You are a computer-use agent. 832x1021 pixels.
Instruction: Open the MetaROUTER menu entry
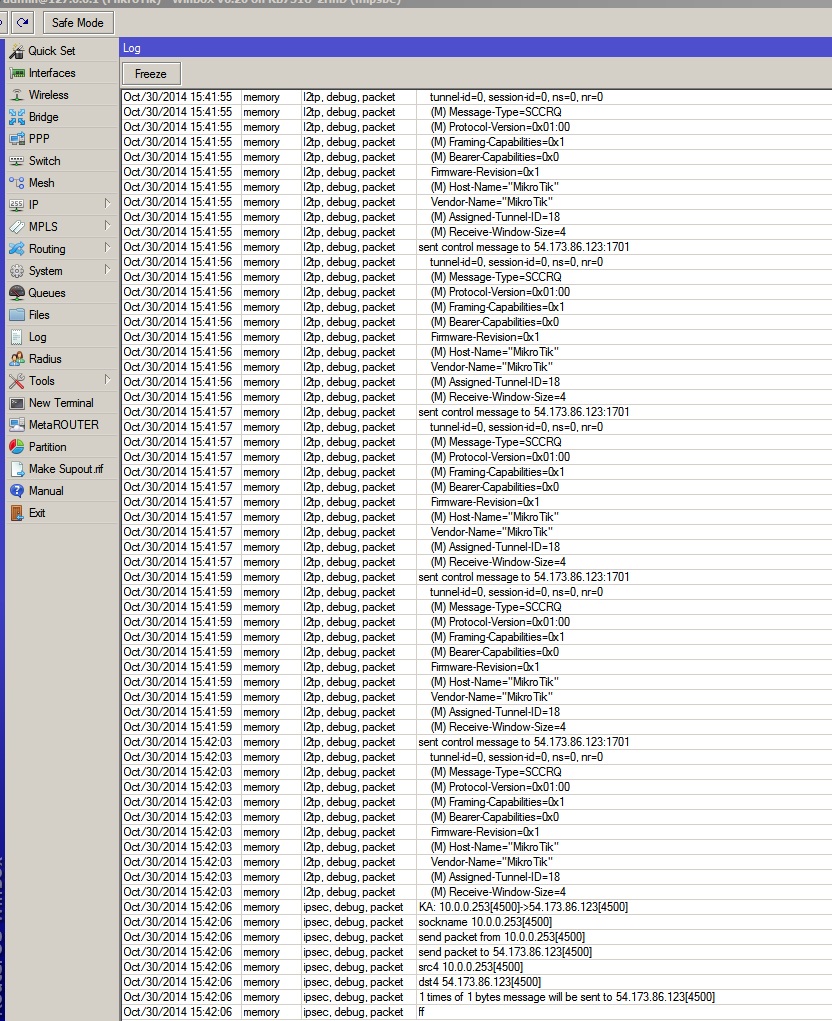point(62,425)
